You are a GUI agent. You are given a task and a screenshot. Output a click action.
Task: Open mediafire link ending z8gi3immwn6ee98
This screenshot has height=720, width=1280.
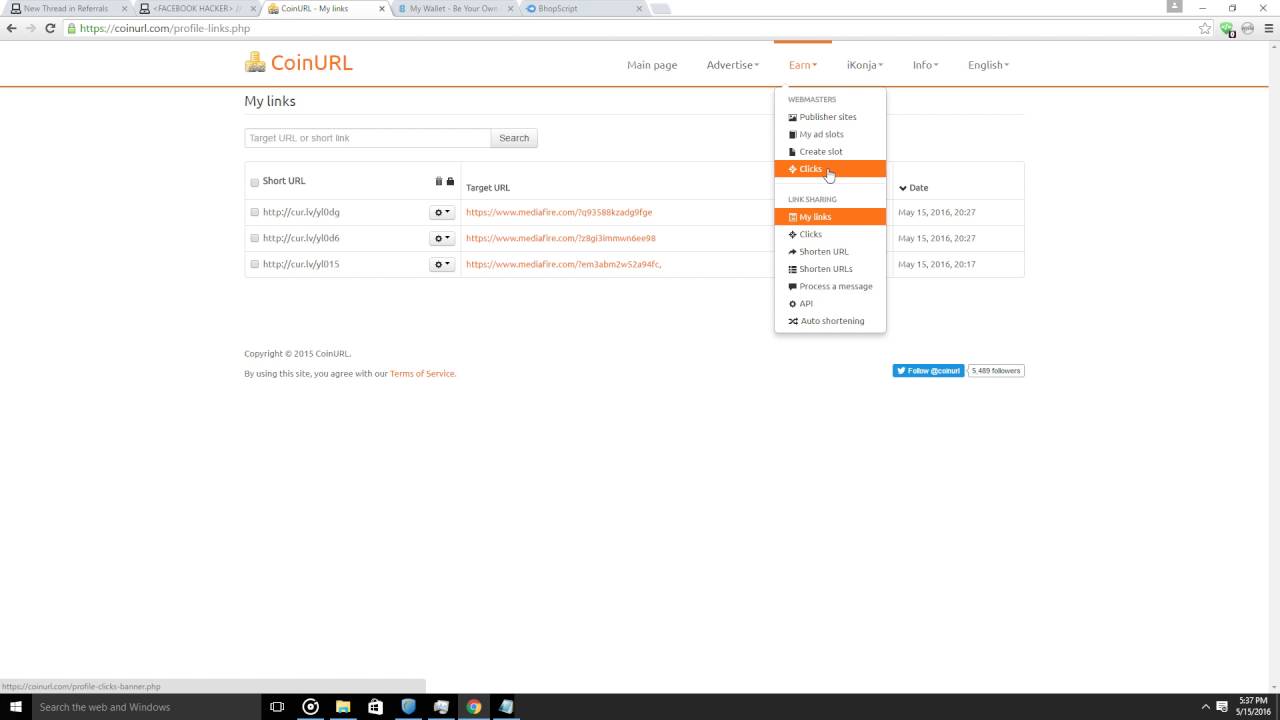pos(561,238)
